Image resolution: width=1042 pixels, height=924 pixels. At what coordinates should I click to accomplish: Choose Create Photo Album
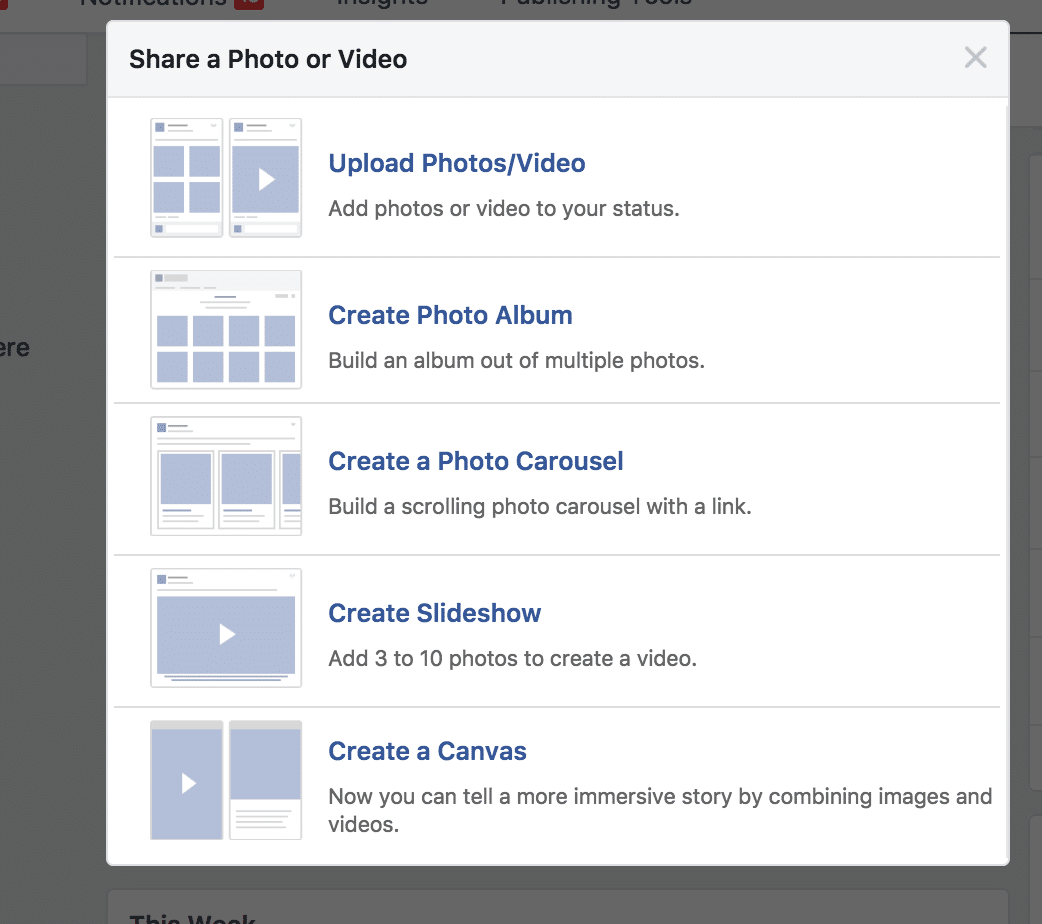tap(450, 315)
